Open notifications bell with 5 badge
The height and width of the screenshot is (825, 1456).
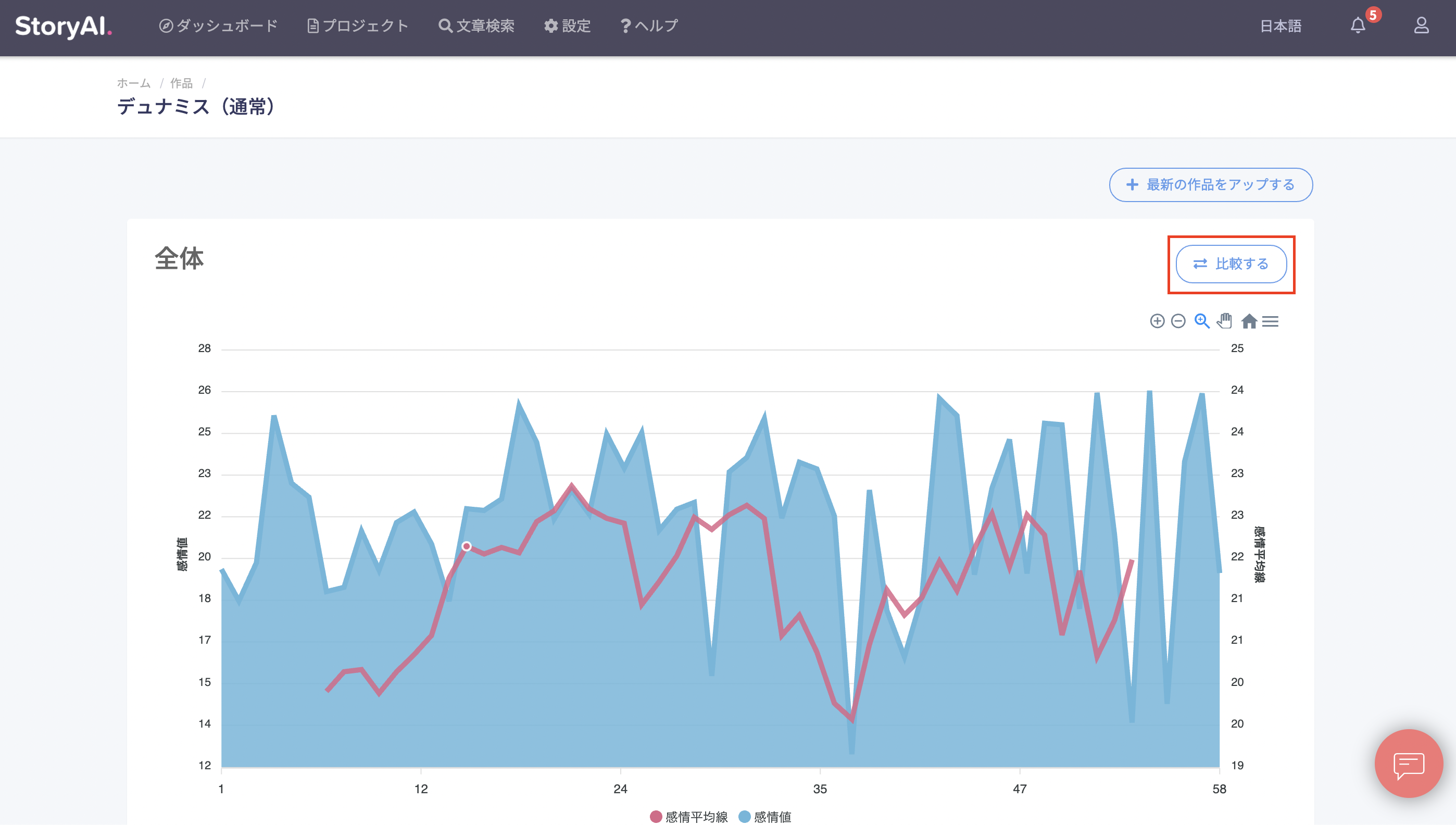(x=1358, y=26)
